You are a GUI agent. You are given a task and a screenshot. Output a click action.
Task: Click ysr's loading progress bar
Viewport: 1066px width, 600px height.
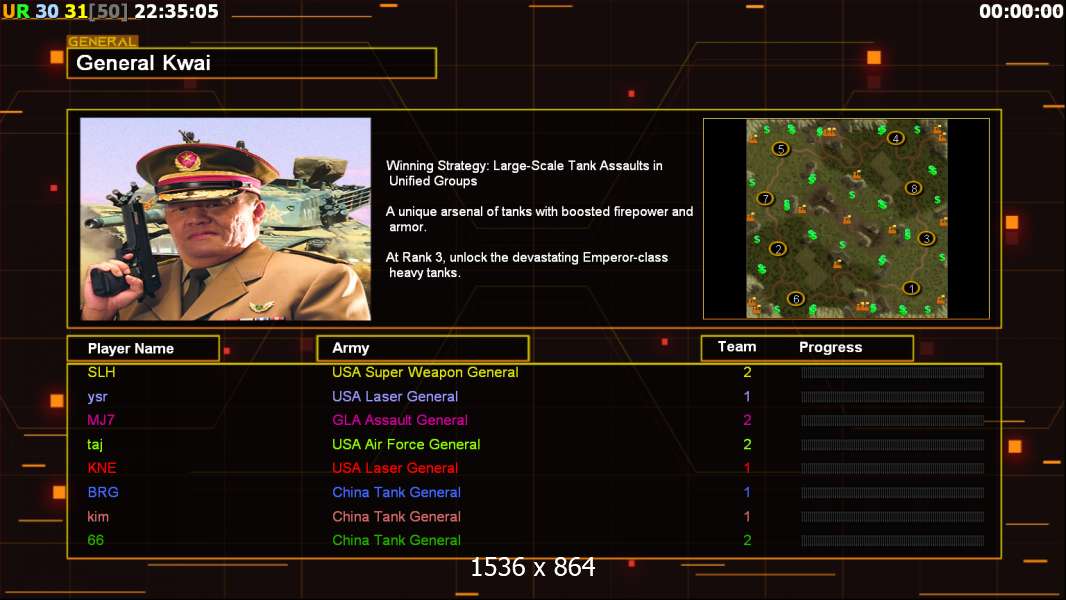(x=893, y=397)
